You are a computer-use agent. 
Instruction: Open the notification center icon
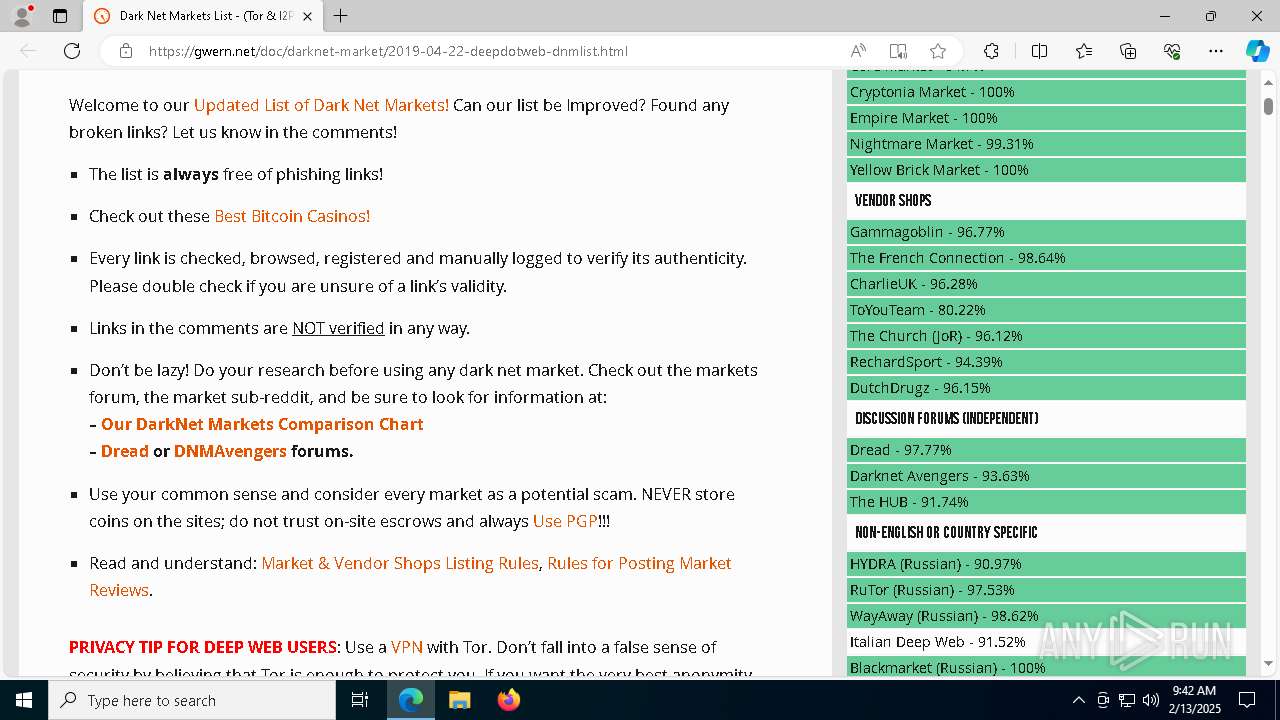1247,700
